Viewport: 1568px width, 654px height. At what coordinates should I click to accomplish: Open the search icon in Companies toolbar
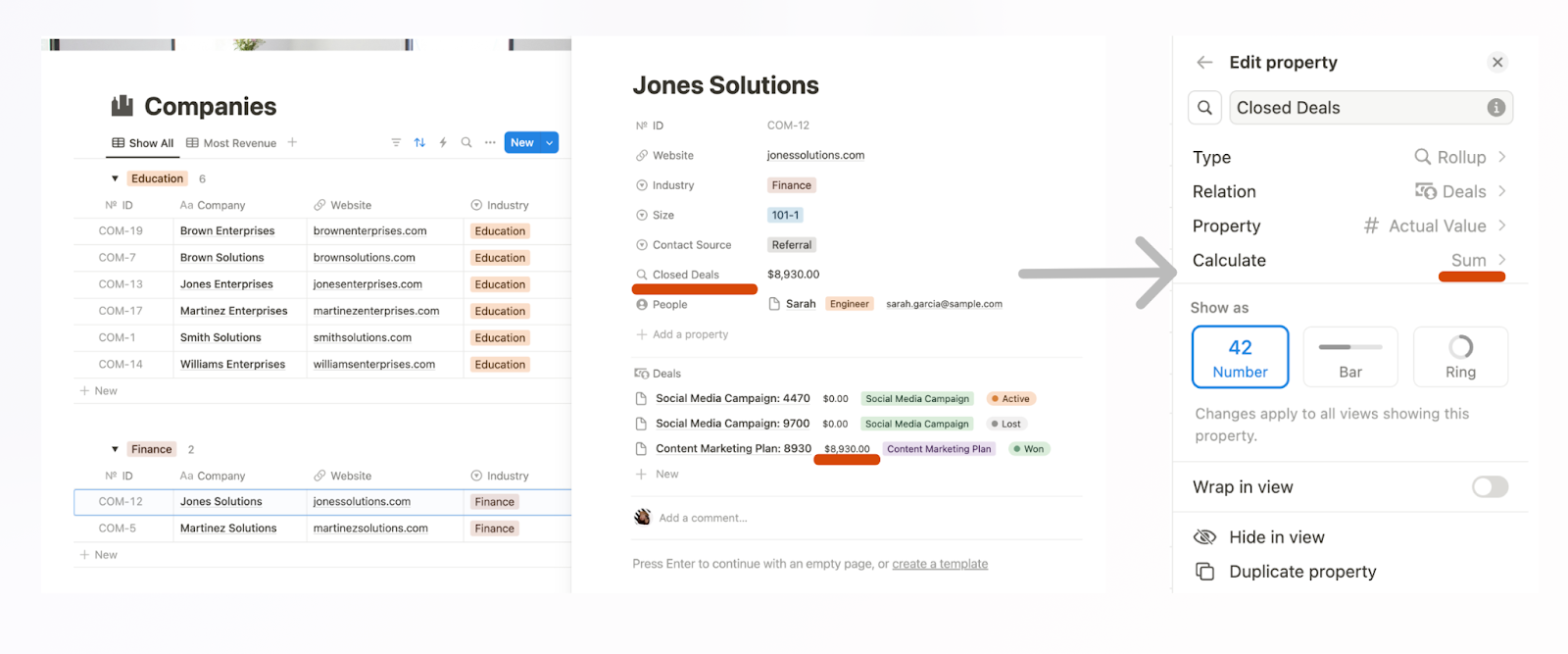(x=466, y=142)
